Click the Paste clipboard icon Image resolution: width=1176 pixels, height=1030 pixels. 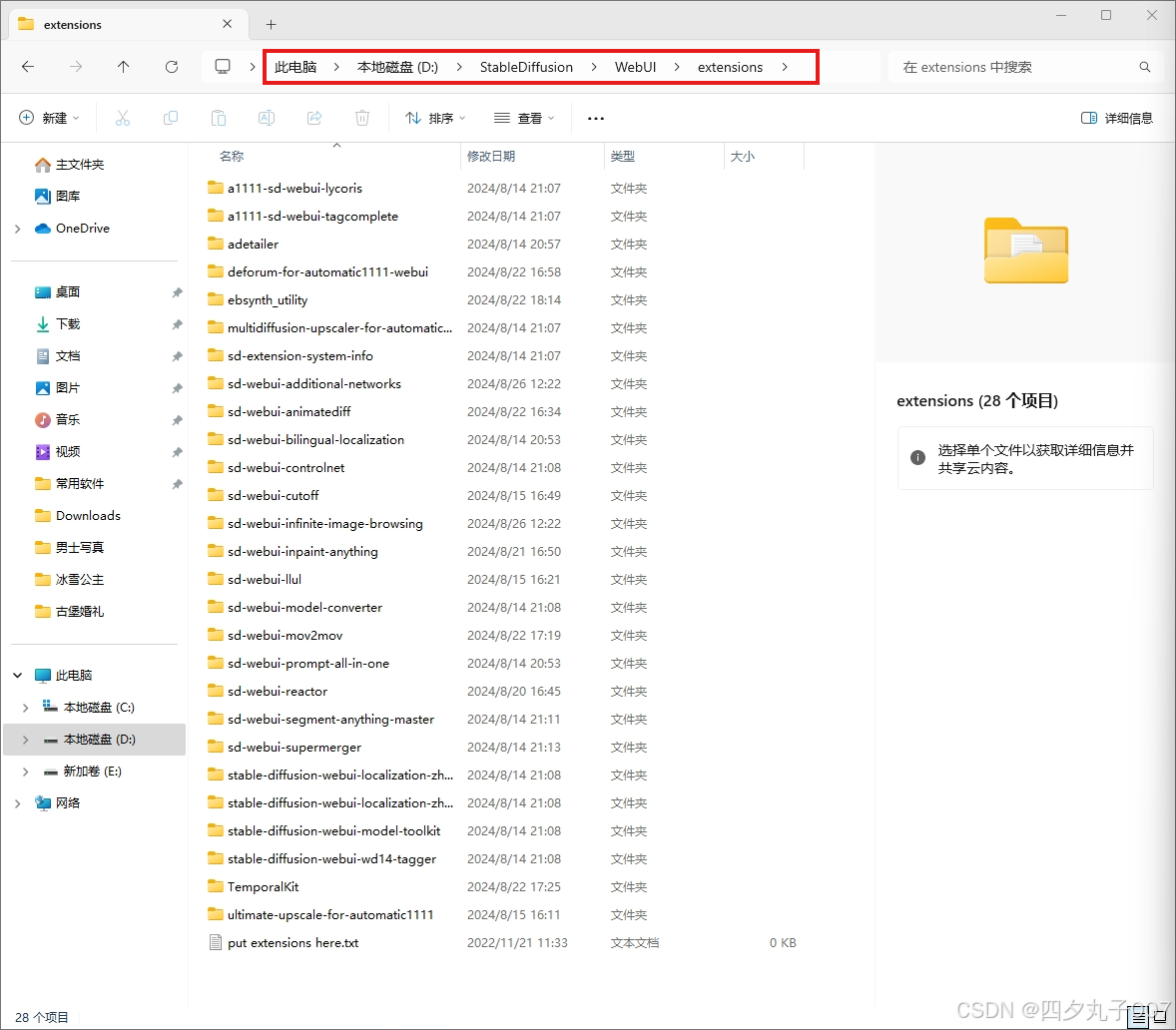click(219, 118)
